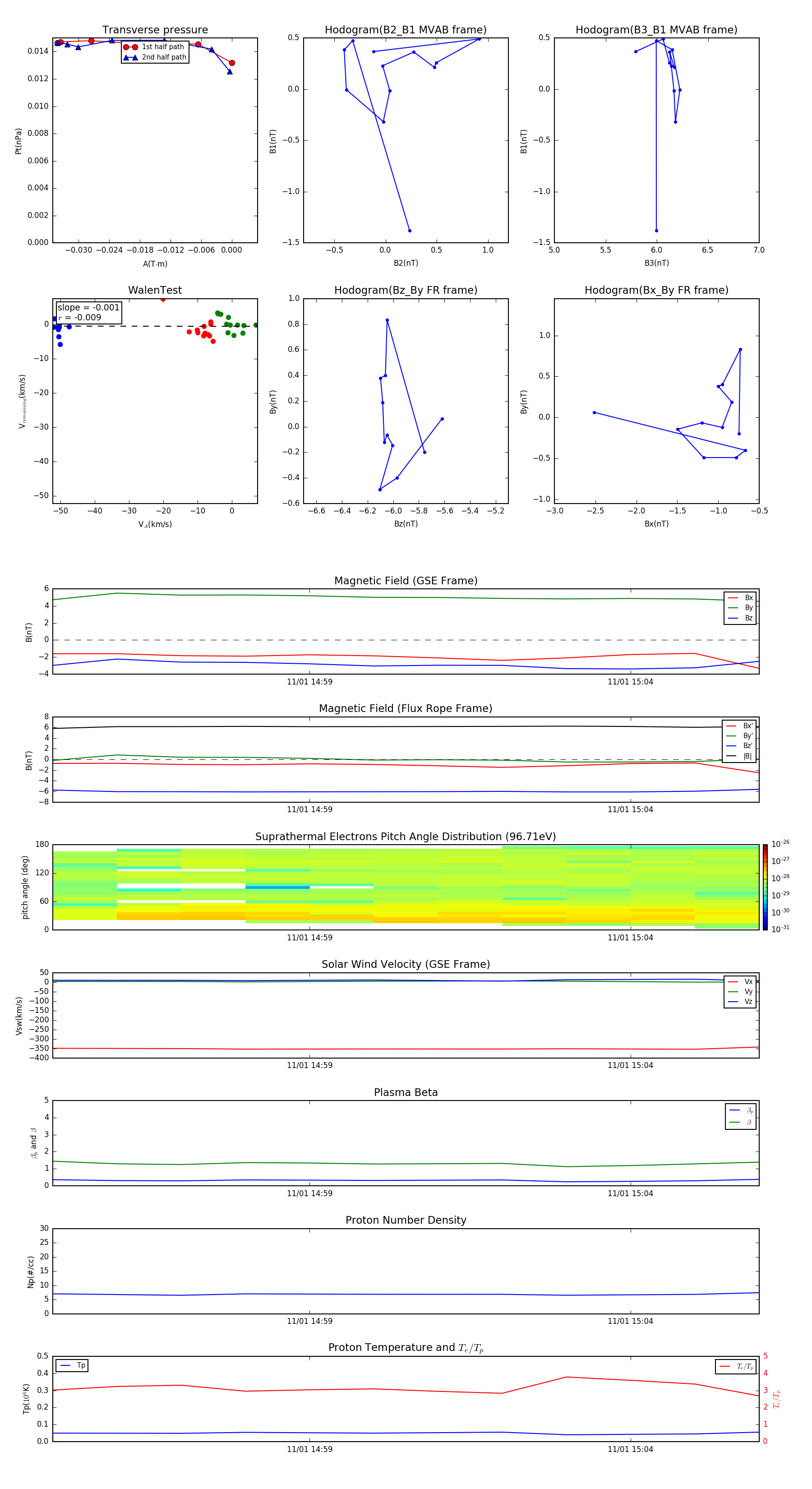
Task: Click the 'Hodogram(Bz_By FR frame)' title
Action: (x=406, y=290)
